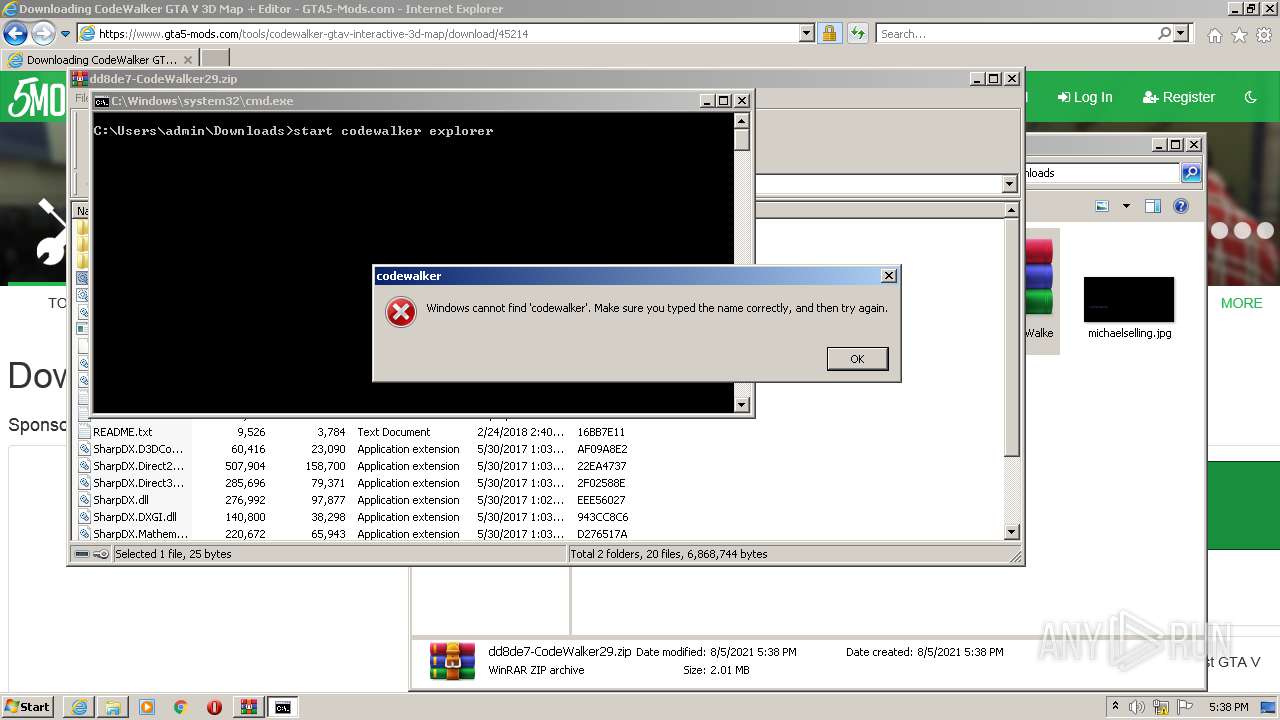Click the 5:38 PM taskbar clock
This screenshot has width=1280, height=720.
click(x=1229, y=707)
